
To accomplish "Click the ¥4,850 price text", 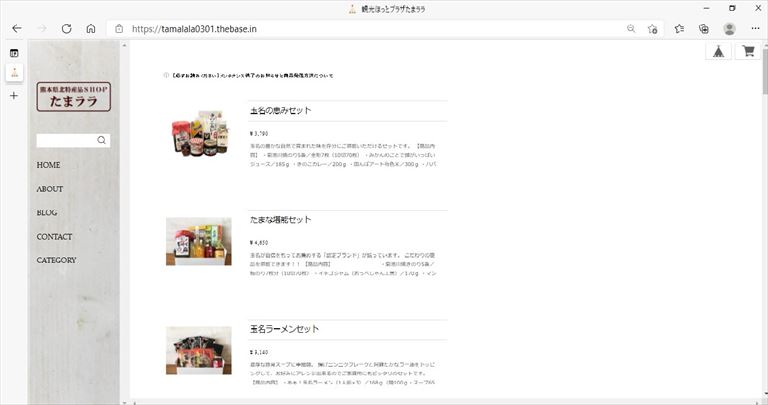I will click(259, 243).
